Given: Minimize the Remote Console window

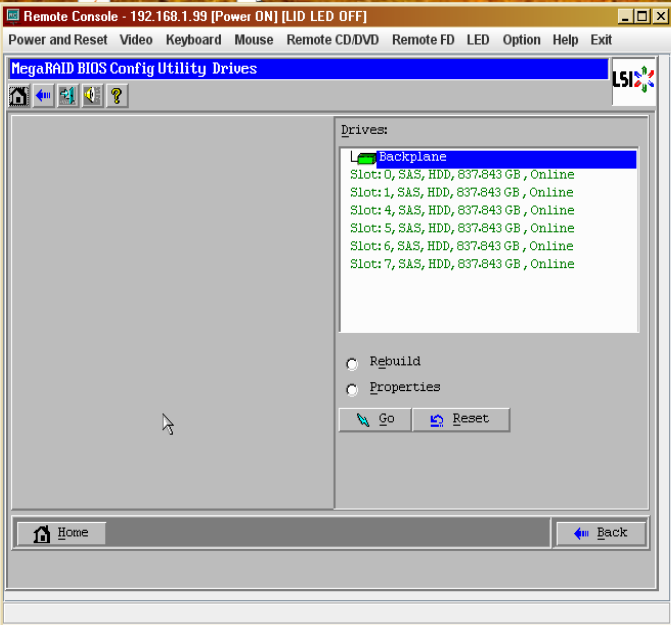Looking at the screenshot, I should pos(625,16).
